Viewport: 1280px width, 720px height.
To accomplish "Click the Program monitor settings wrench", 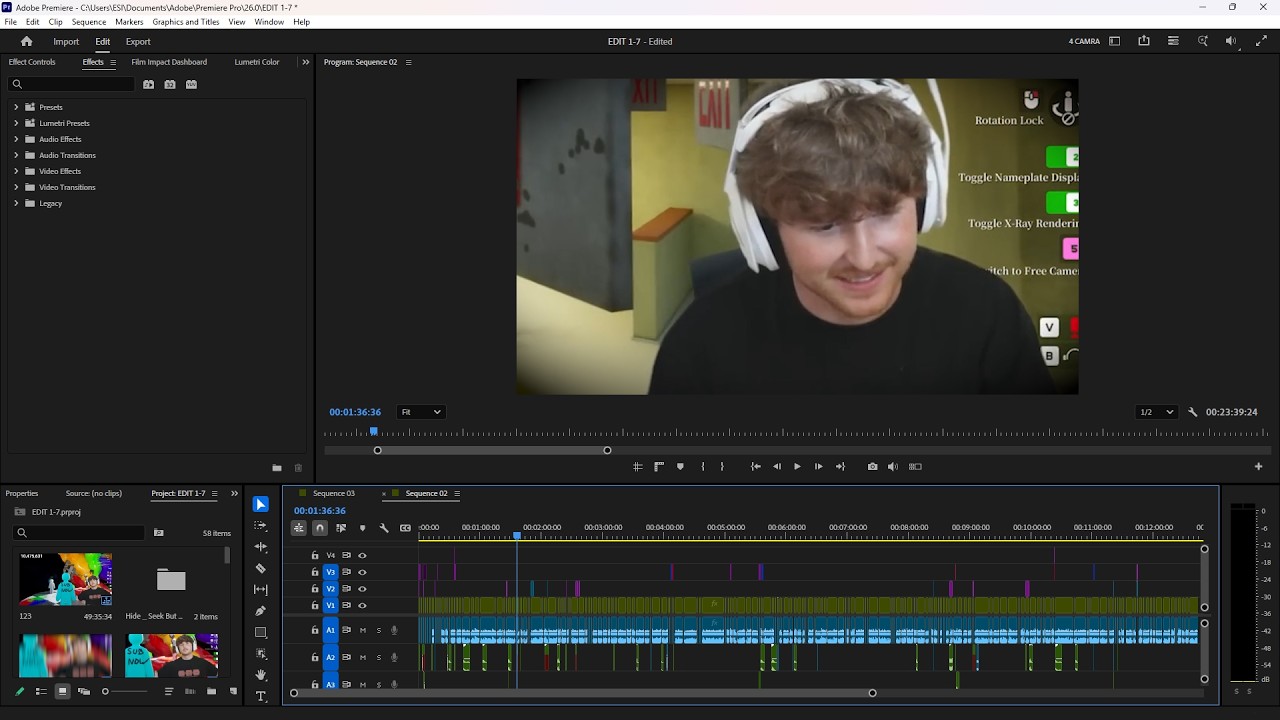I will [x=1192, y=412].
